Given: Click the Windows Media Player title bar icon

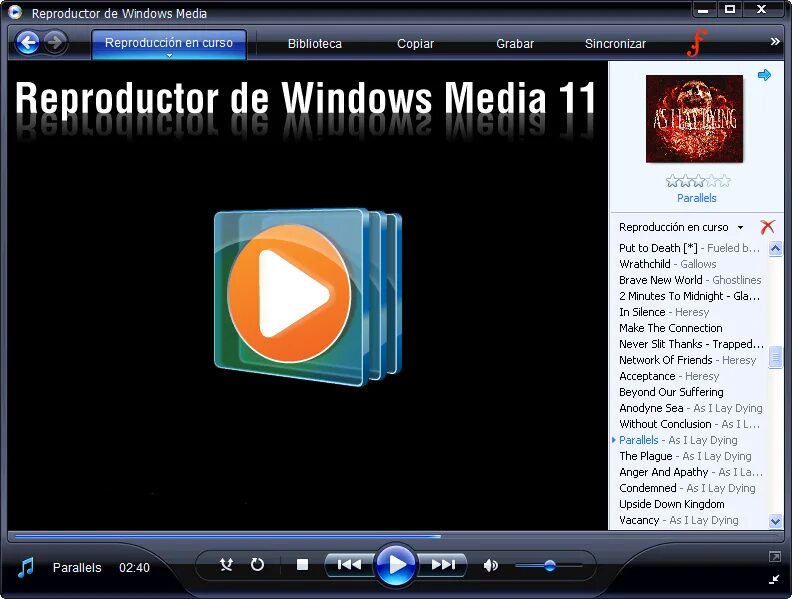Looking at the screenshot, I should pyautogui.click(x=15, y=12).
